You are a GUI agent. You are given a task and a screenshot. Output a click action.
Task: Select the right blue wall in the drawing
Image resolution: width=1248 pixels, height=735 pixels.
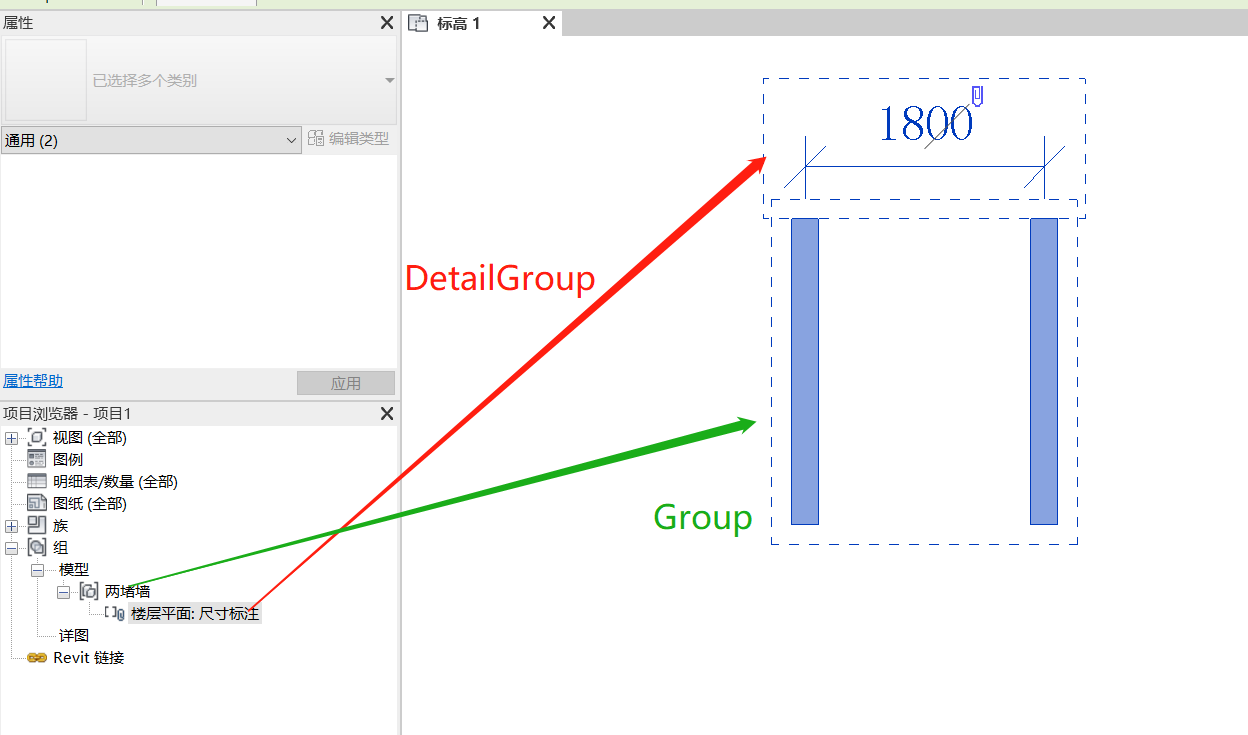(1044, 371)
